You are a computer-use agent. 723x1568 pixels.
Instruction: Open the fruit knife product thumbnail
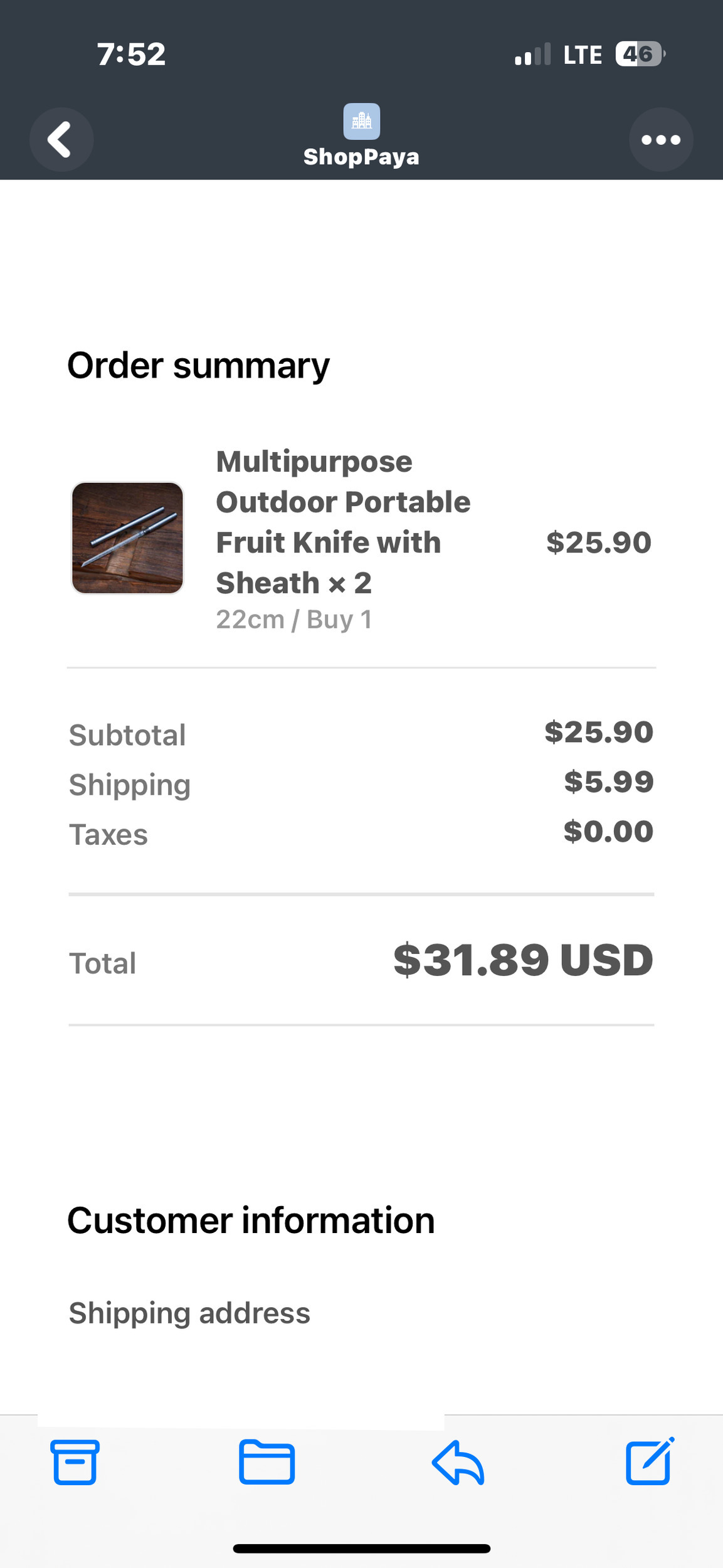pos(127,538)
